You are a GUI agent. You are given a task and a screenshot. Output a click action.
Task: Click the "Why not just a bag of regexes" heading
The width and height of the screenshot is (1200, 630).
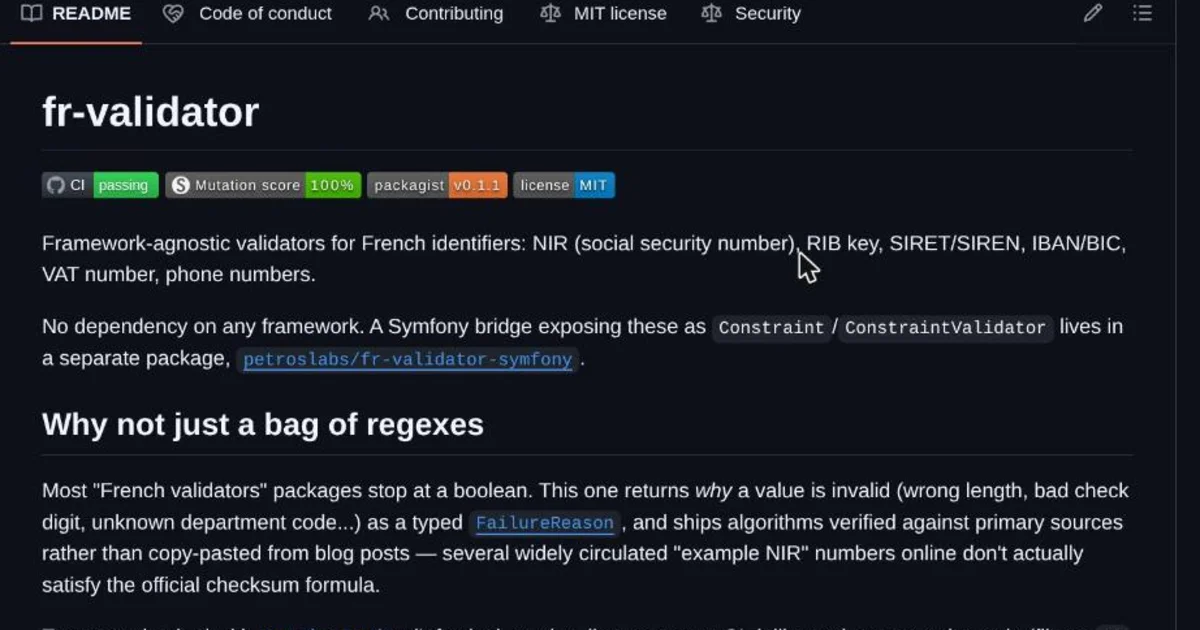pyautogui.click(x=263, y=424)
